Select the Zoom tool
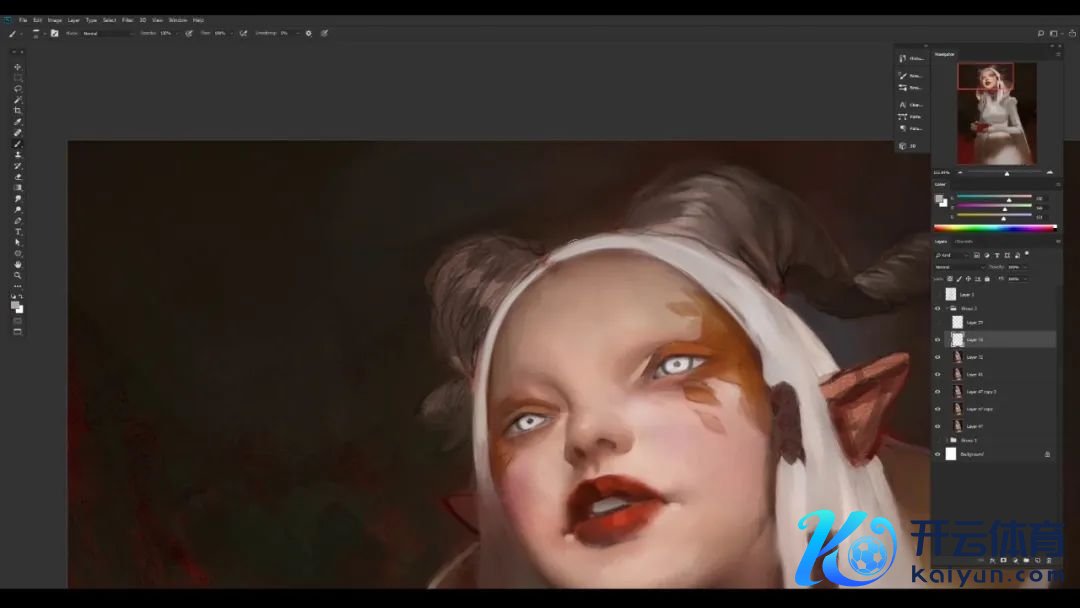The image size is (1080, 608). [18, 275]
